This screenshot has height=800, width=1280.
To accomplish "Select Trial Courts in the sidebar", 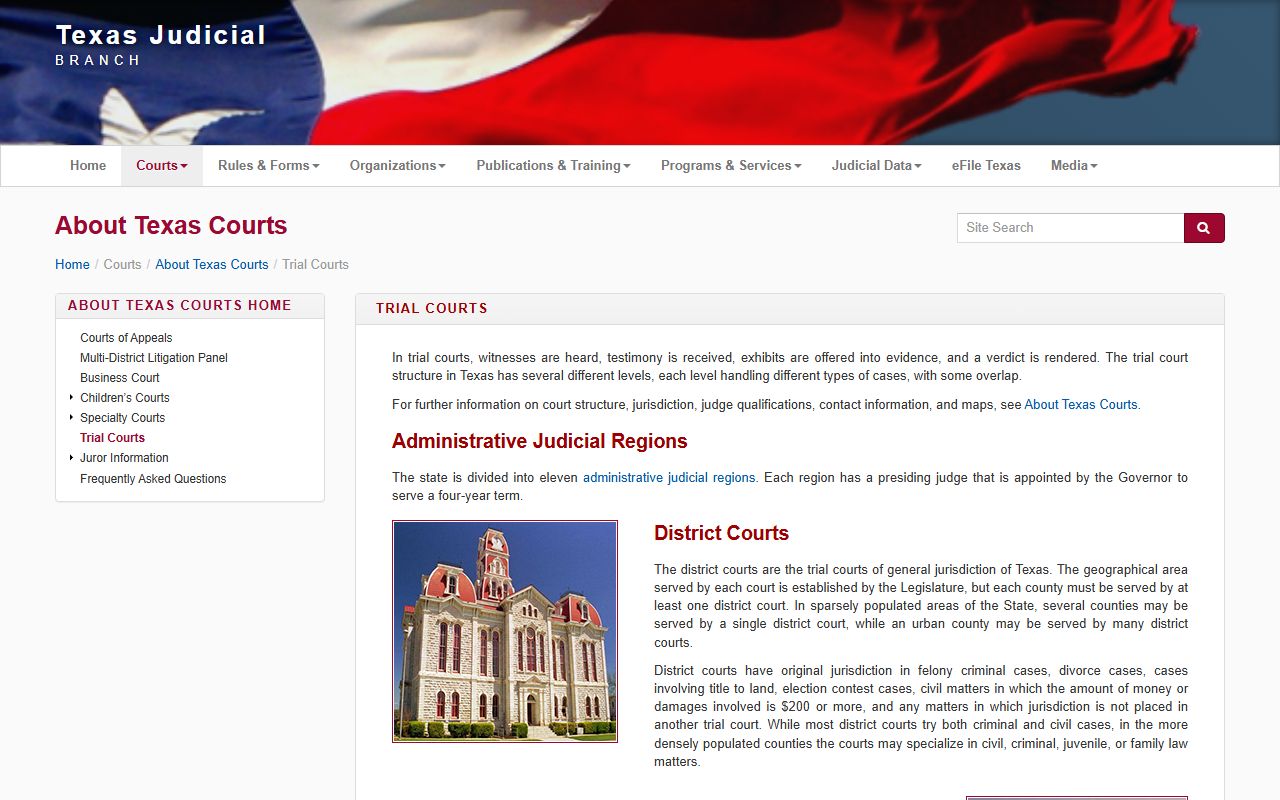I will [113, 438].
